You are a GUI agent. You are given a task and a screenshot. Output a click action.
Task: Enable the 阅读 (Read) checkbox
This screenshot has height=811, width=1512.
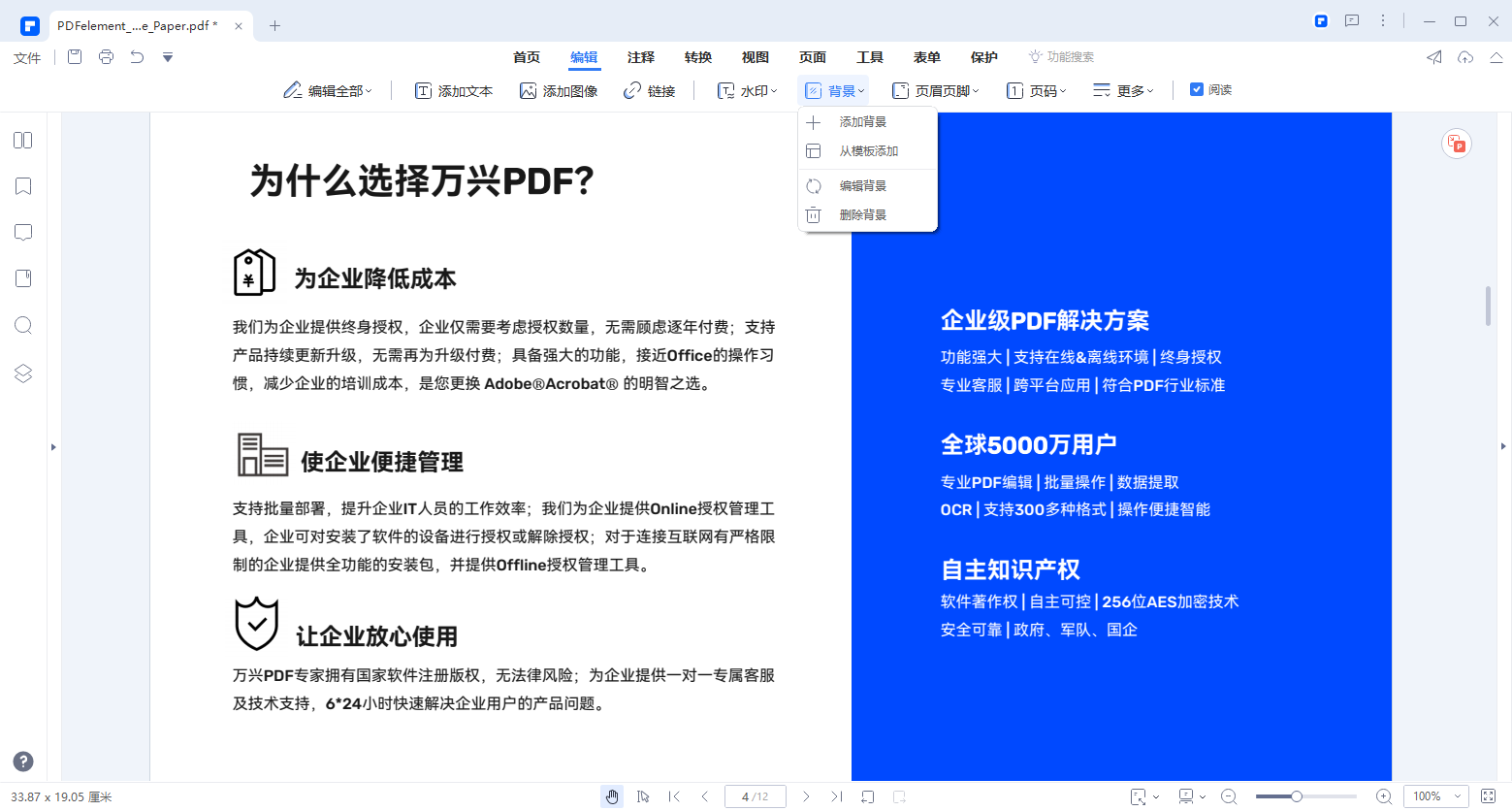(1198, 89)
